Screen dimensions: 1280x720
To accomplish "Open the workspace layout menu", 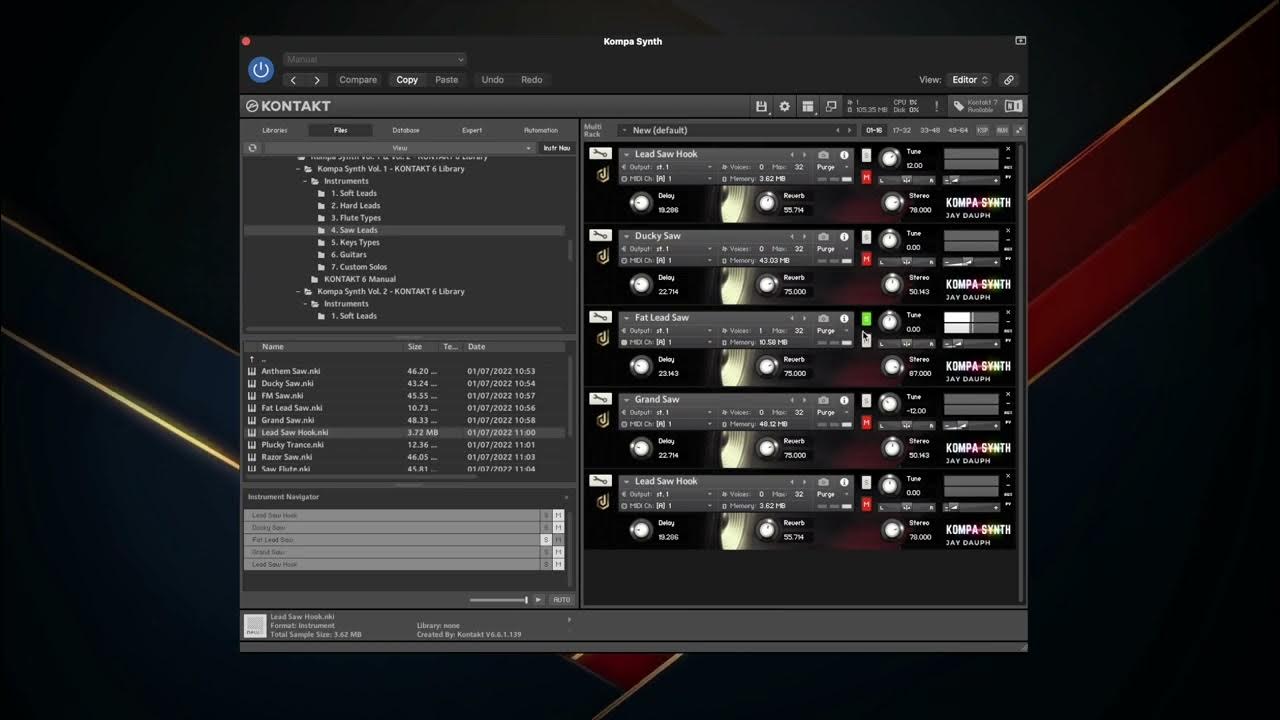I will pyautogui.click(x=808, y=106).
